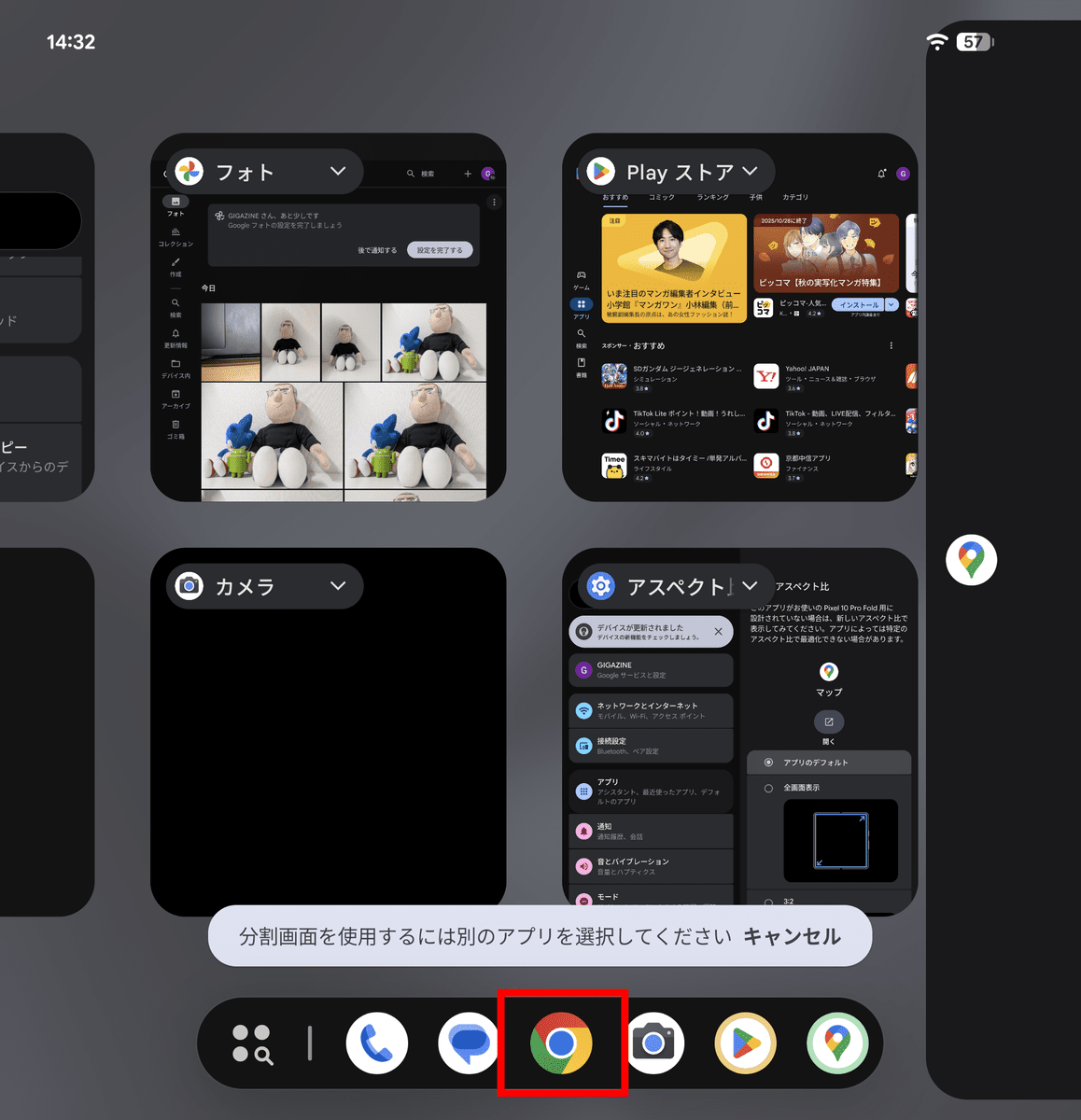Image resolution: width=1081 pixels, height=1120 pixels.
Task: Open ネットワークとインターネット settings
Action: click(651, 710)
